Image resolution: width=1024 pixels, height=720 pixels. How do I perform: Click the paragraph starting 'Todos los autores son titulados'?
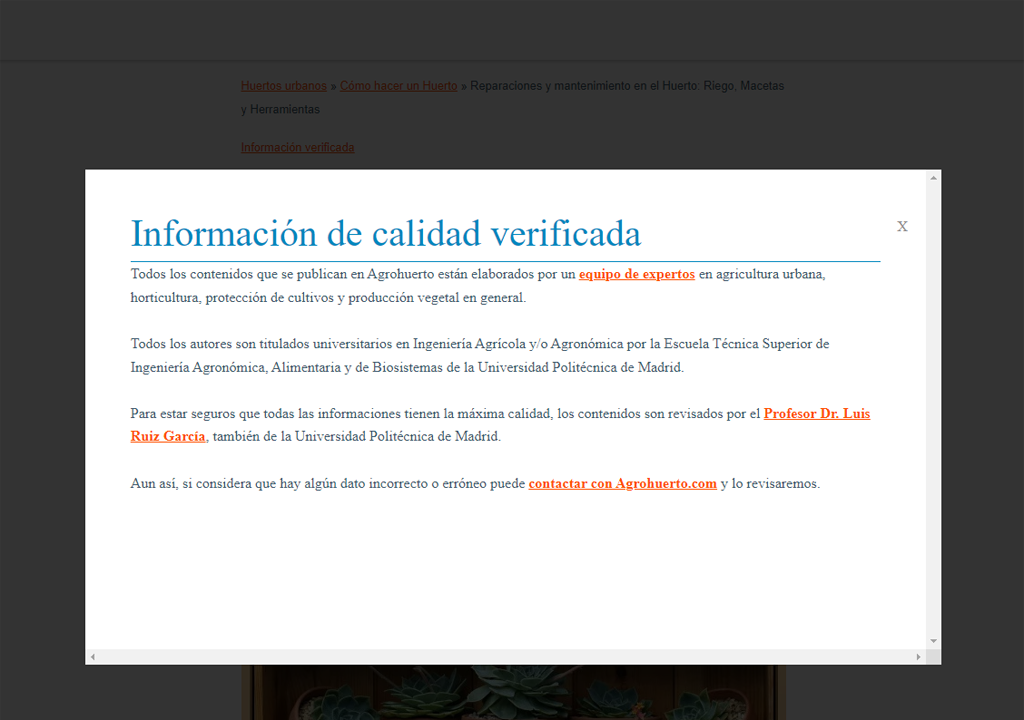click(480, 355)
